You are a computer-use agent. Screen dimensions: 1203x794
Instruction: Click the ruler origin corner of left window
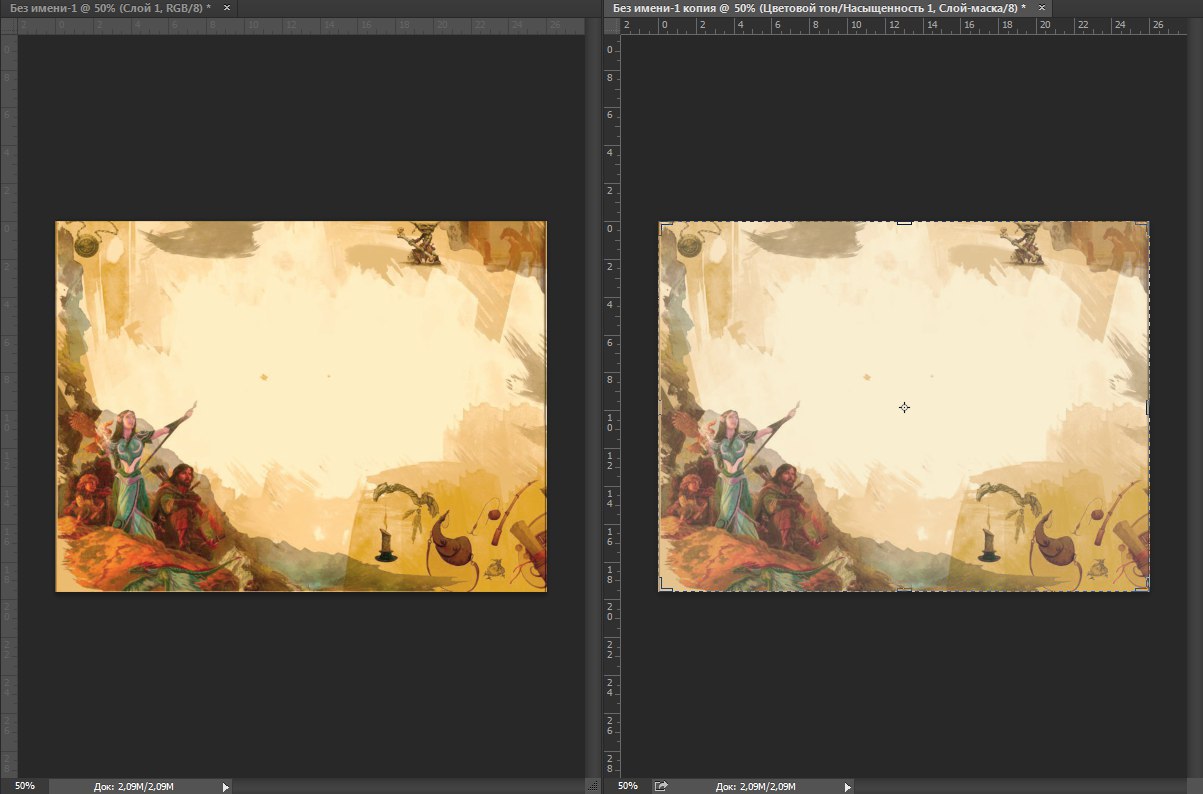click(x=9, y=25)
